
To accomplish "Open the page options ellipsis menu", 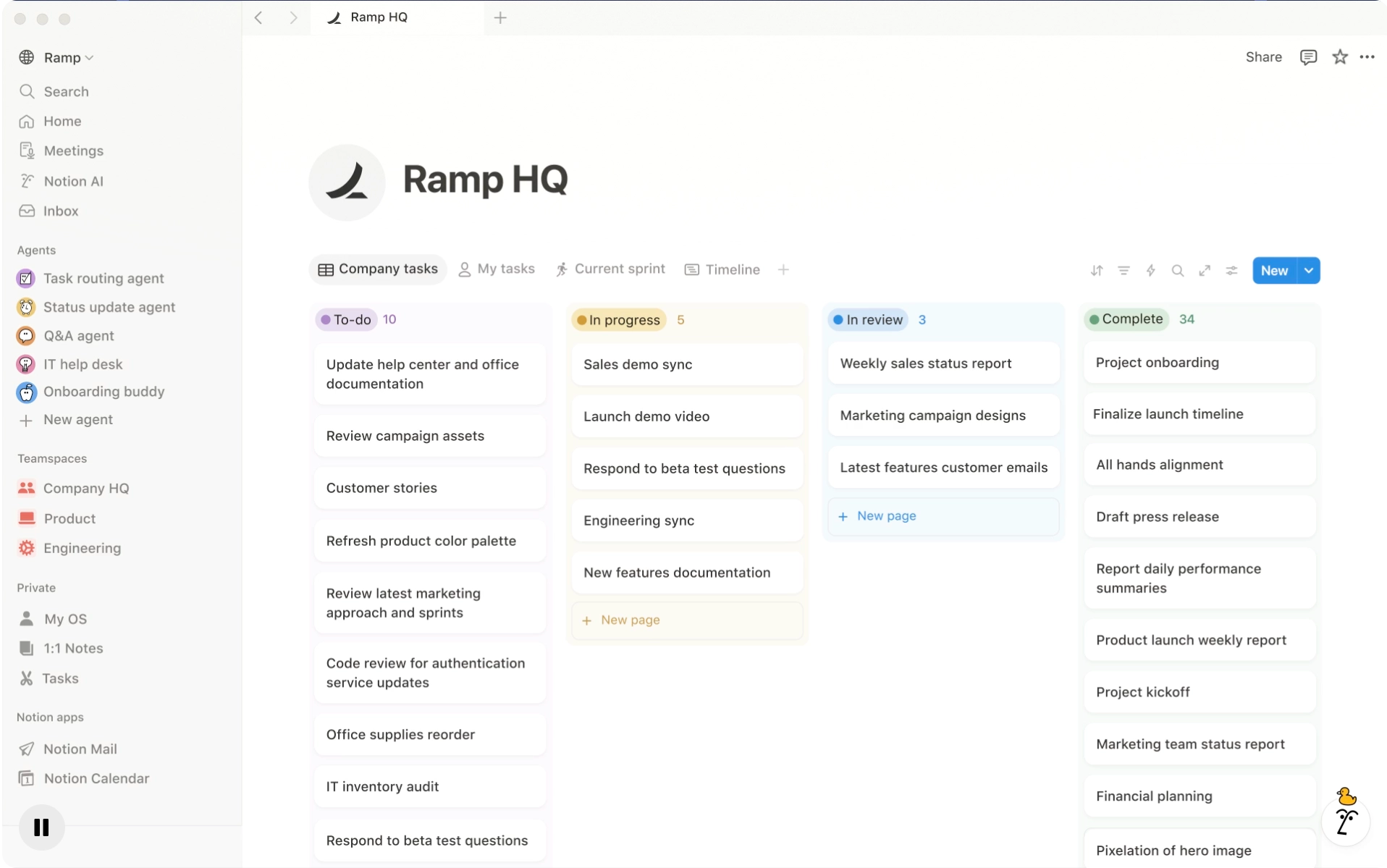I will click(1368, 56).
